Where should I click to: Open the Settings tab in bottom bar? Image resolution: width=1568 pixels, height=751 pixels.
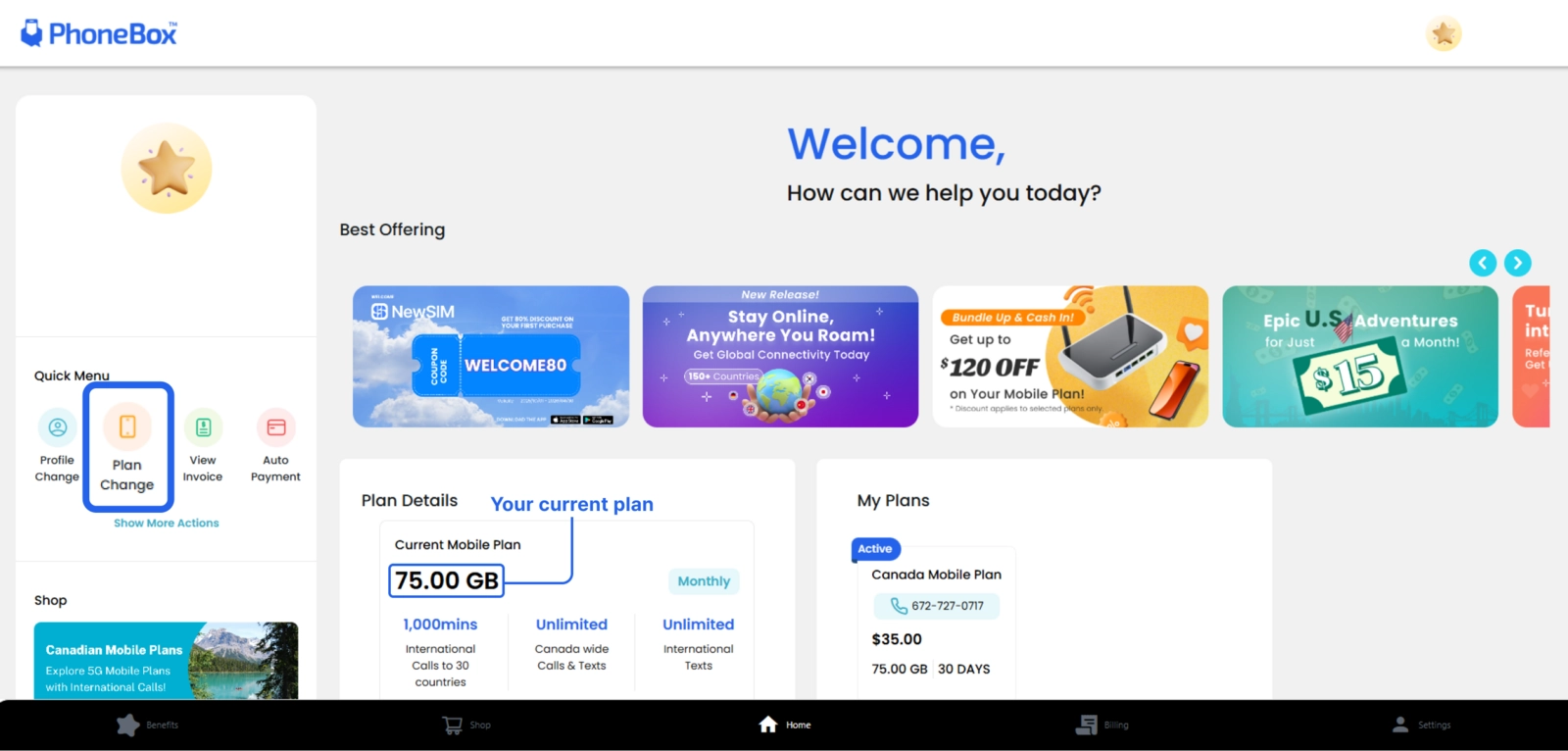coord(1421,726)
